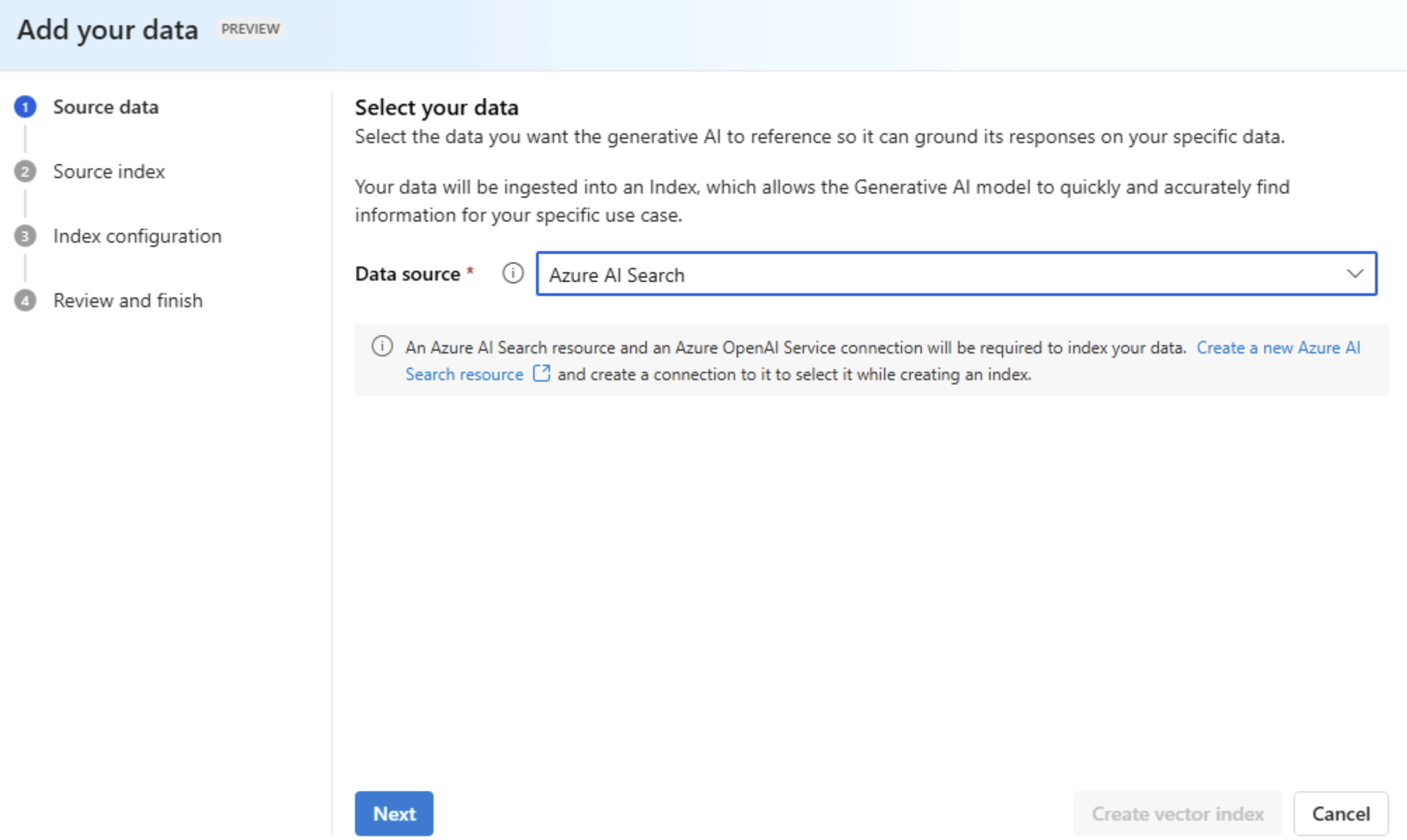Click the step 4 circle icon
1407x840 pixels.
pos(25,301)
